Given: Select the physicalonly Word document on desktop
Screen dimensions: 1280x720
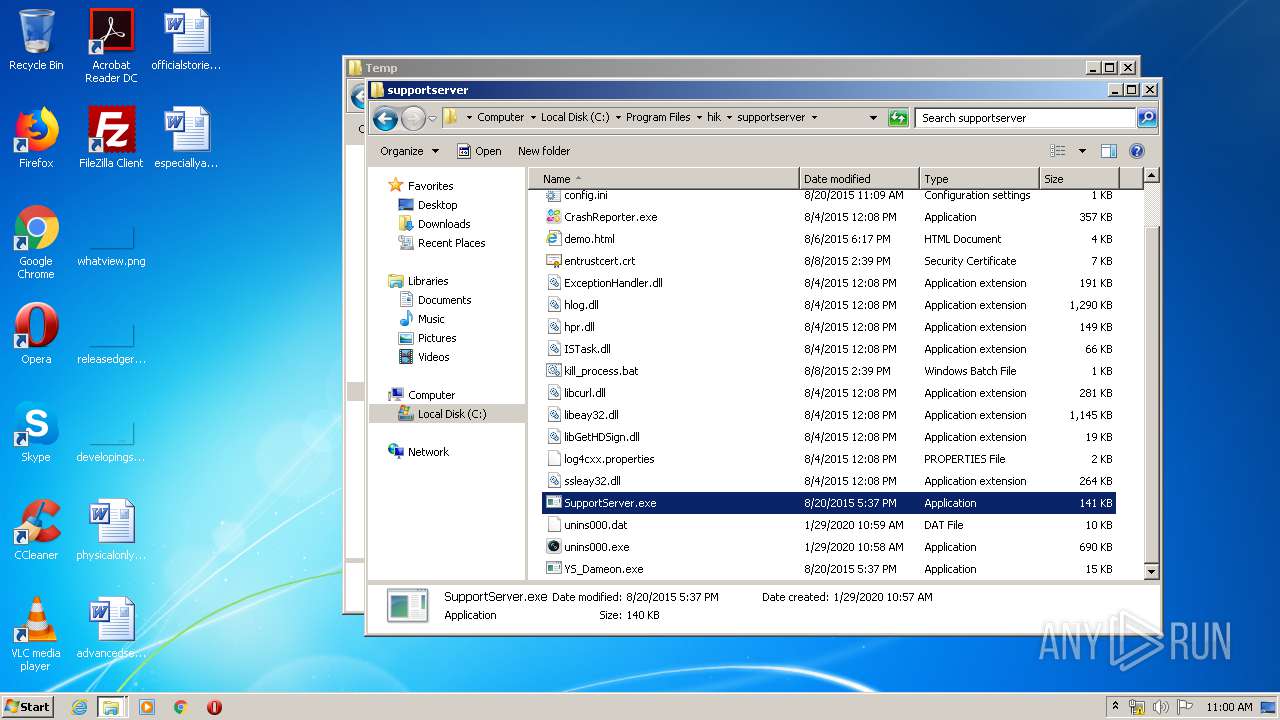Looking at the screenshot, I should coord(111,530).
